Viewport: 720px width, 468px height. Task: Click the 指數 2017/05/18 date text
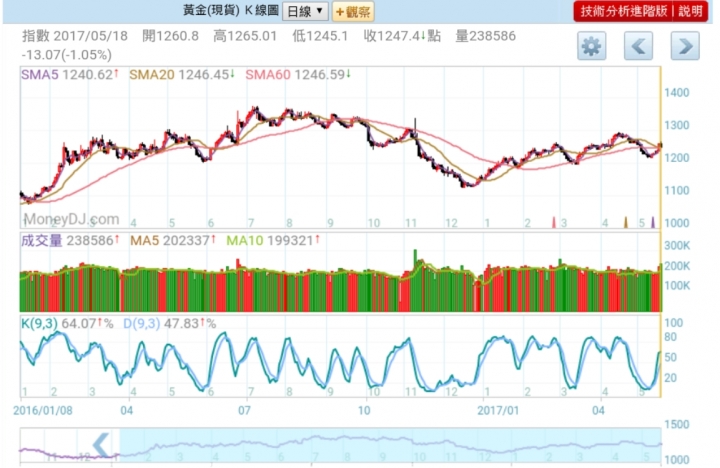tap(75, 36)
